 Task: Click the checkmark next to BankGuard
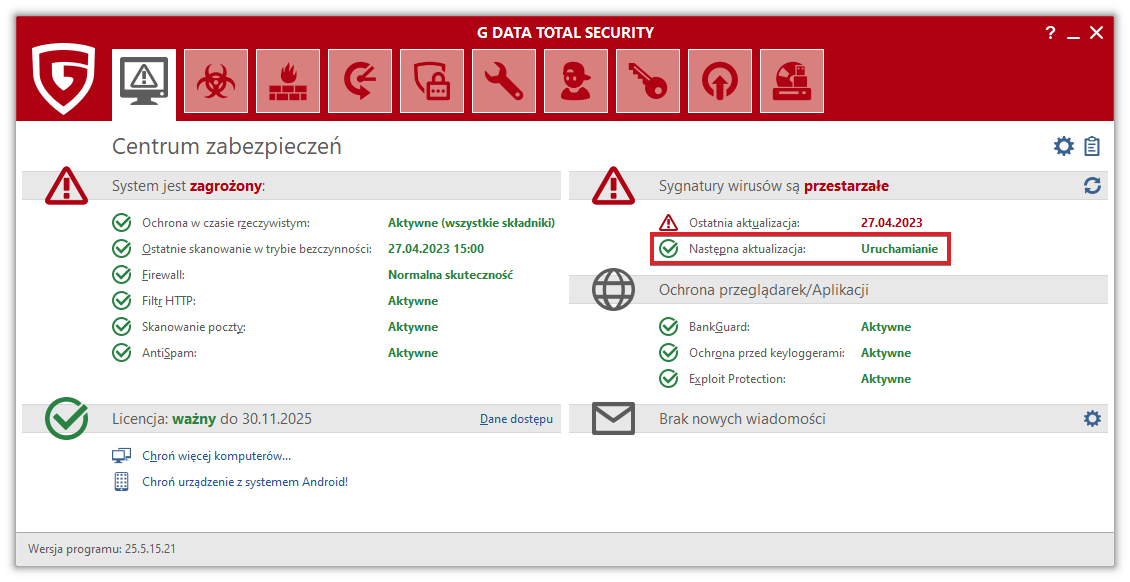point(669,326)
